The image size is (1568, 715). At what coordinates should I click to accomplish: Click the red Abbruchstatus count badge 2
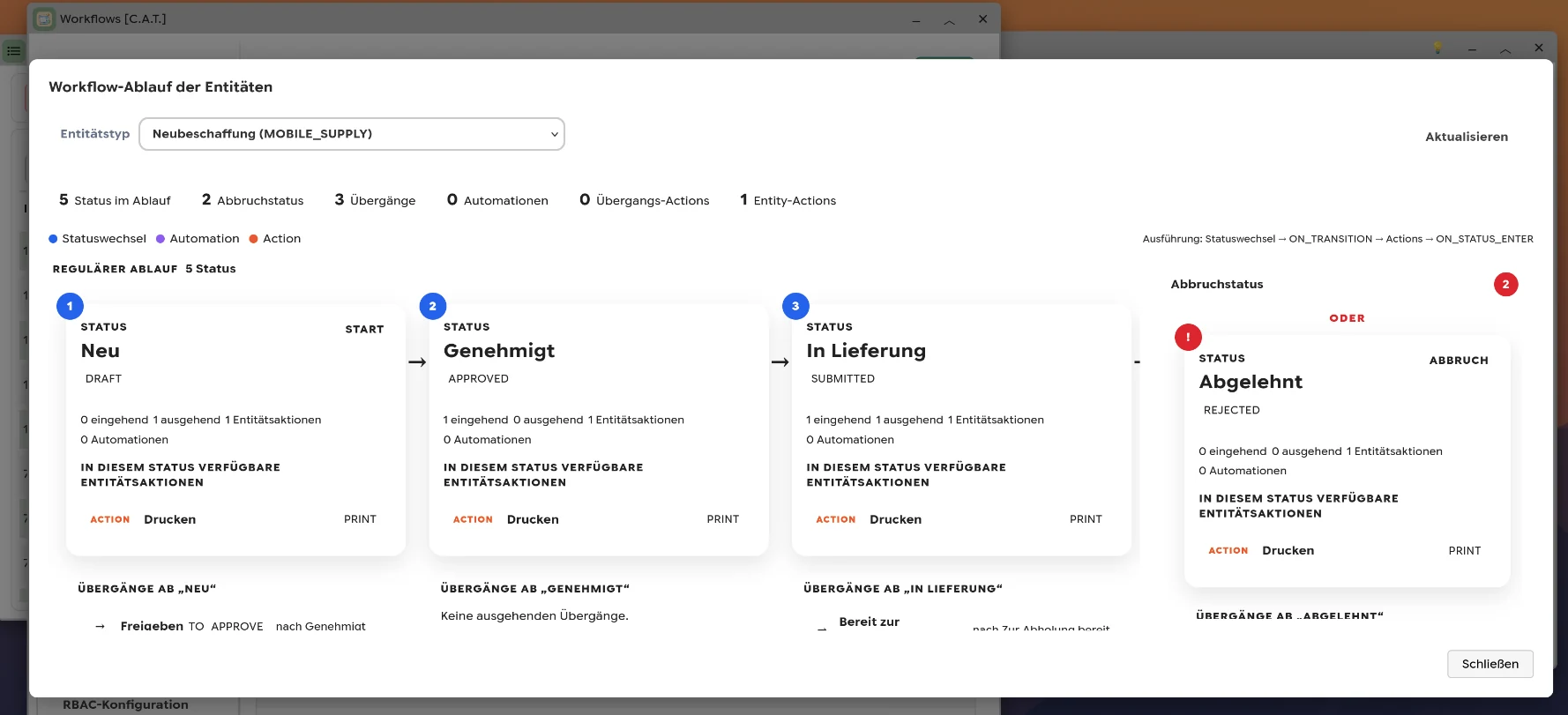coord(1505,284)
